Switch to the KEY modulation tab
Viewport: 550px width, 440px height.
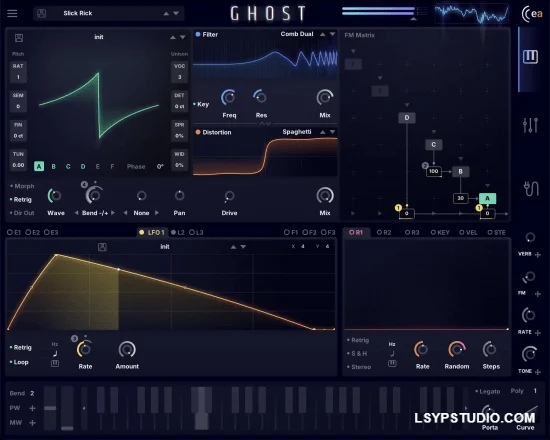click(x=440, y=232)
